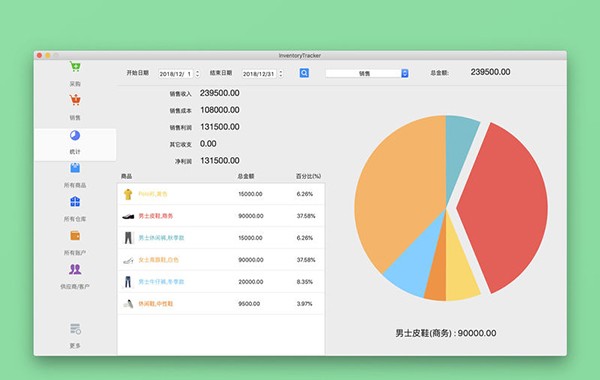The image size is (600, 380).
Task: Click 37.58% in the 男士皮鞋 row
Action: click(x=306, y=216)
